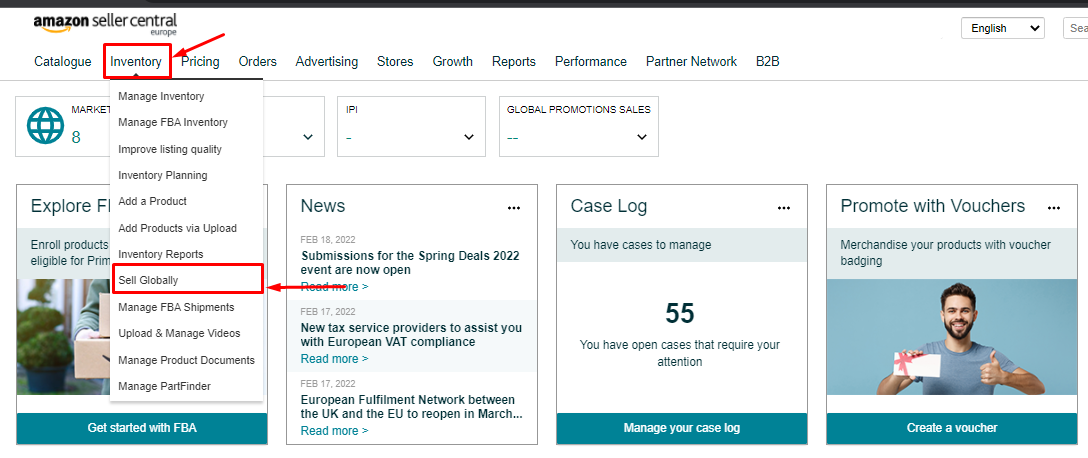The height and width of the screenshot is (458, 1088).
Task: Open the Reports menu
Action: (513, 62)
